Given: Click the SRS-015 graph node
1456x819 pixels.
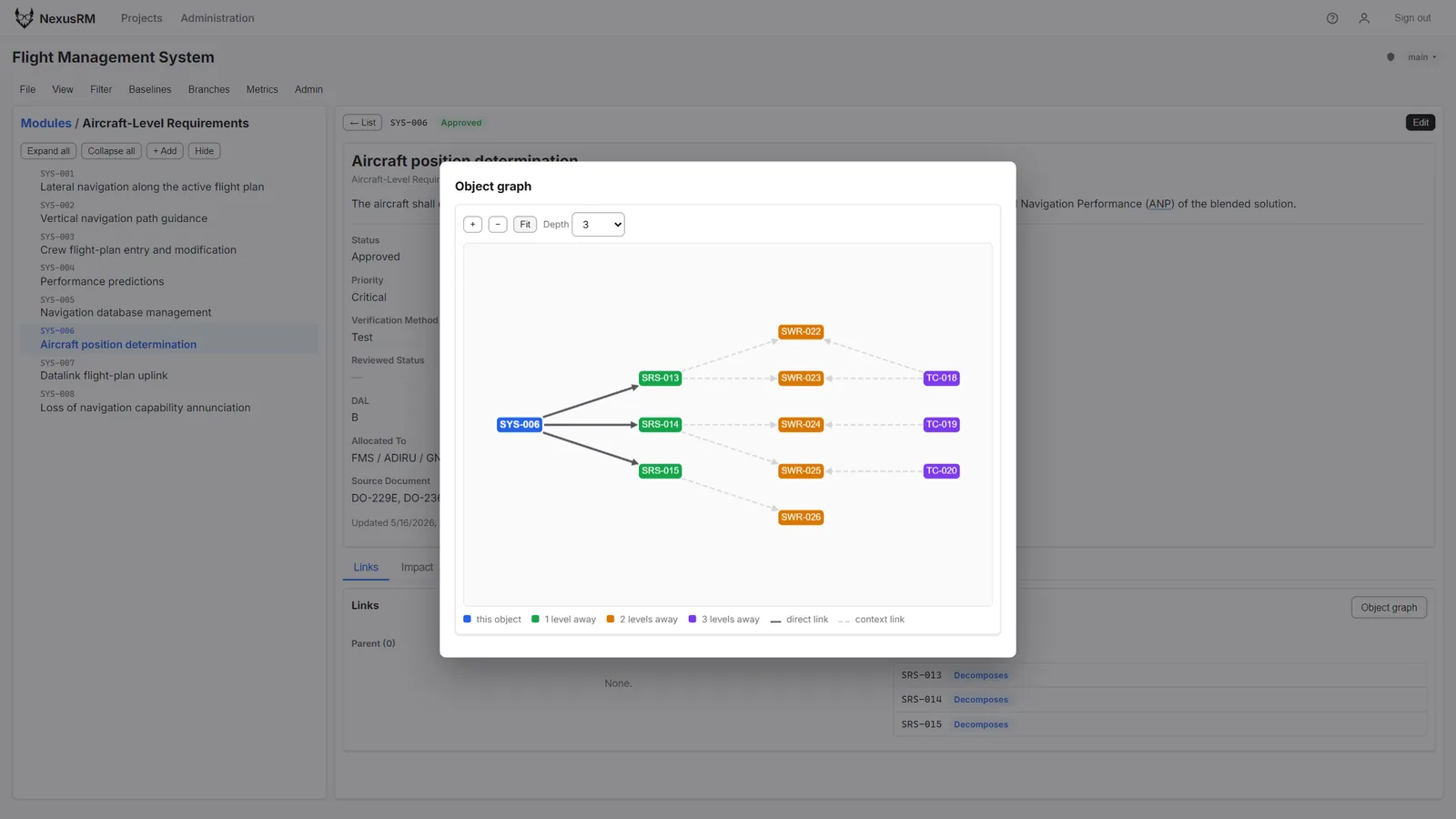Looking at the screenshot, I should pos(660,471).
